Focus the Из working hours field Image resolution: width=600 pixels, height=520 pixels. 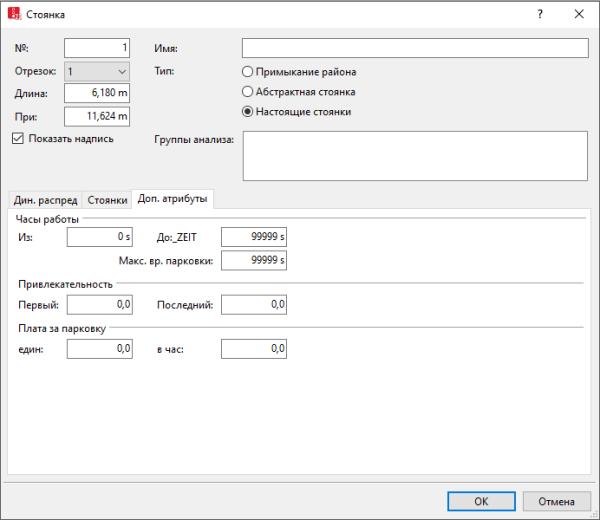pos(100,237)
